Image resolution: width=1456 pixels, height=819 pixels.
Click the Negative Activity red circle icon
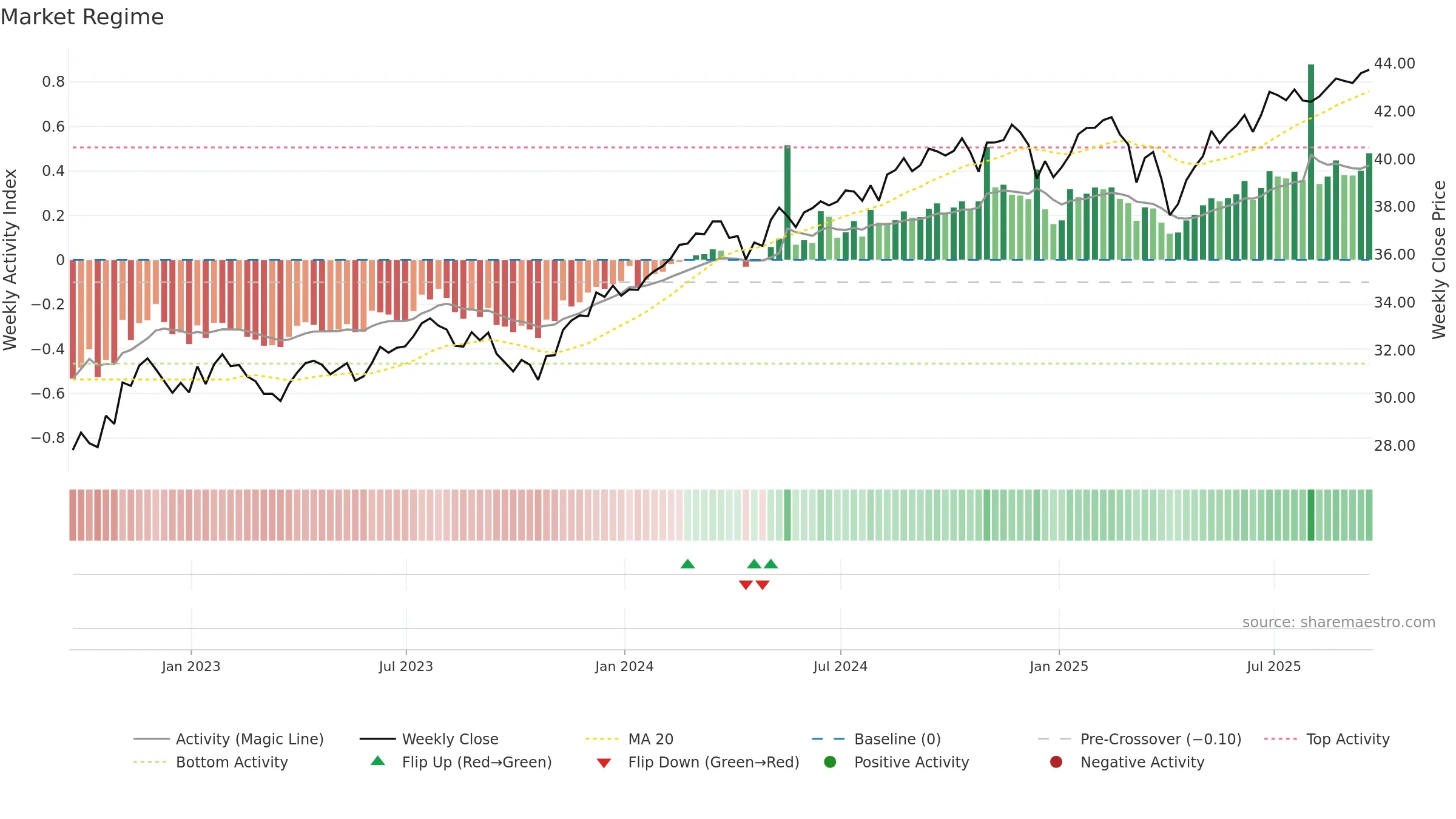tap(1056, 762)
